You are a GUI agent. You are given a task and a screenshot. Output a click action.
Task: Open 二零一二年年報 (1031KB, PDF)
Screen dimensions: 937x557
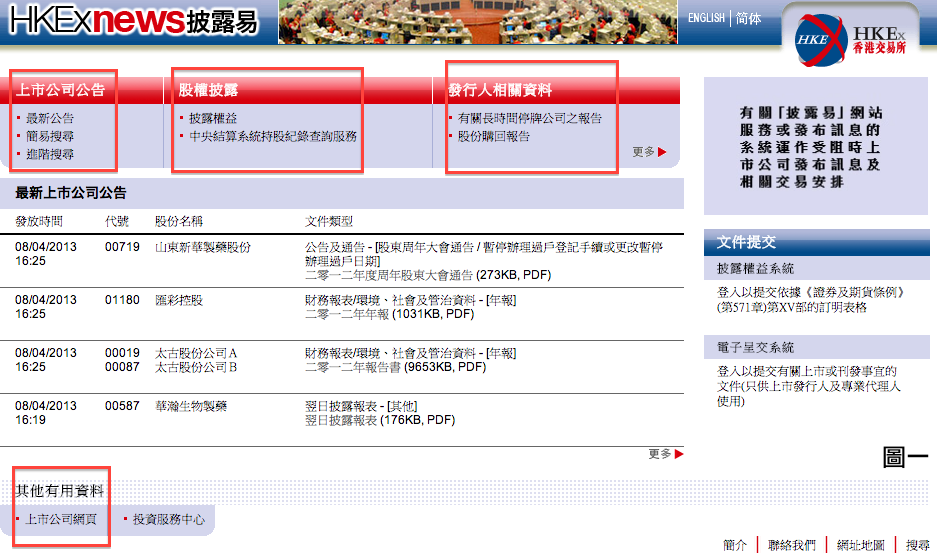[389, 314]
